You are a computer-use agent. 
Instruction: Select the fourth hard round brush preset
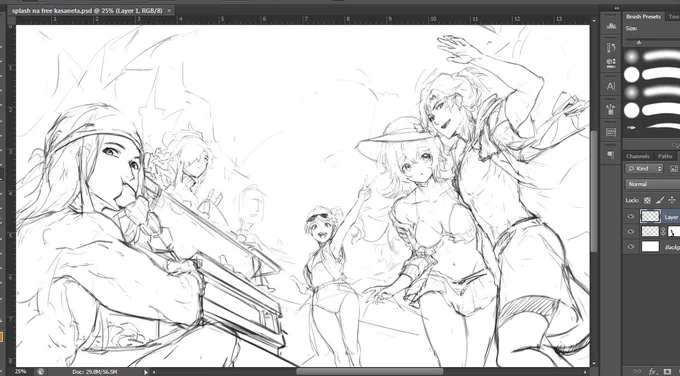(632, 111)
